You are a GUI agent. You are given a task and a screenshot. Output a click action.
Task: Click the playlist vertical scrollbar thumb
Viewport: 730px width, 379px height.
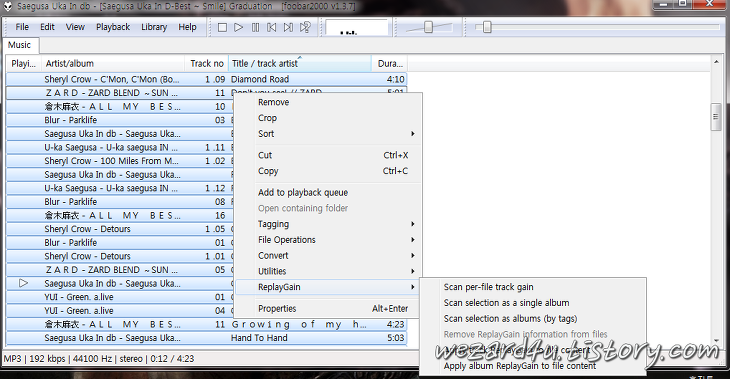click(x=716, y=117)
